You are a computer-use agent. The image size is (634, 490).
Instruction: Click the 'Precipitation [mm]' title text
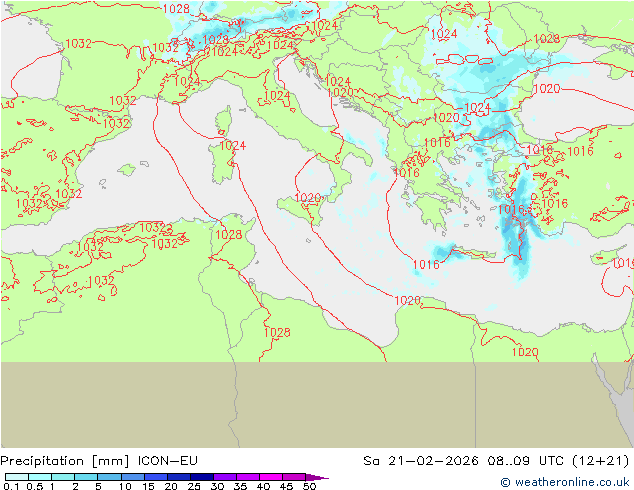click(65, 461)
